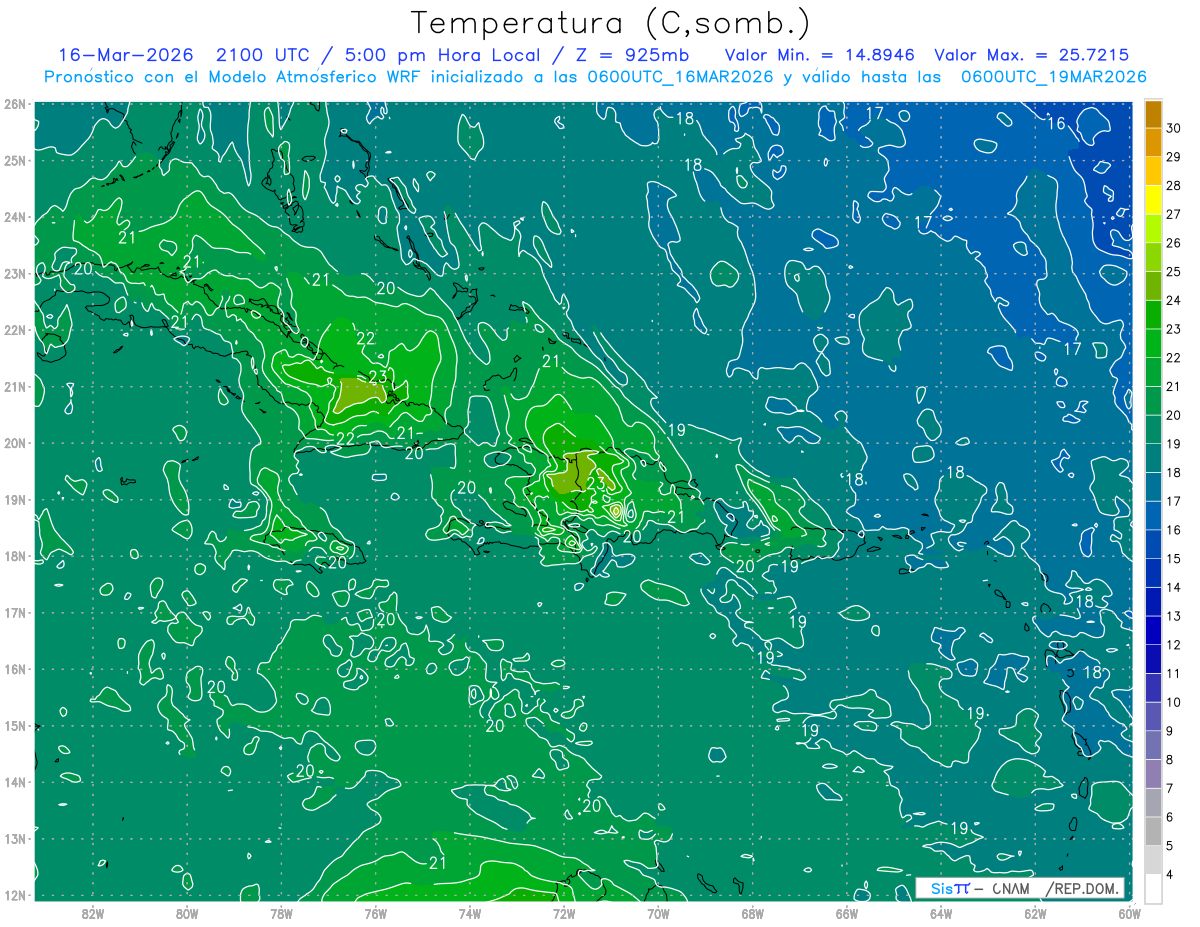Image resolution: width=1200 pixels, height=927 pixels.
Task: Select the date text "16-Mar-2026"
Action: [x=125, y=54]
